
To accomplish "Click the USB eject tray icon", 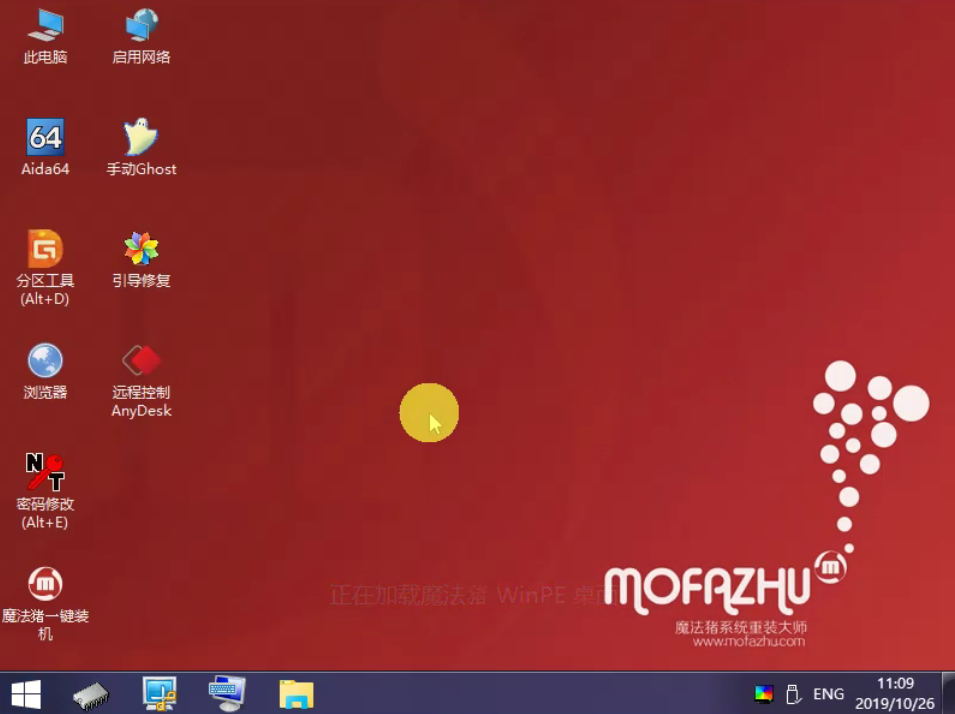I will click(793, 694).
